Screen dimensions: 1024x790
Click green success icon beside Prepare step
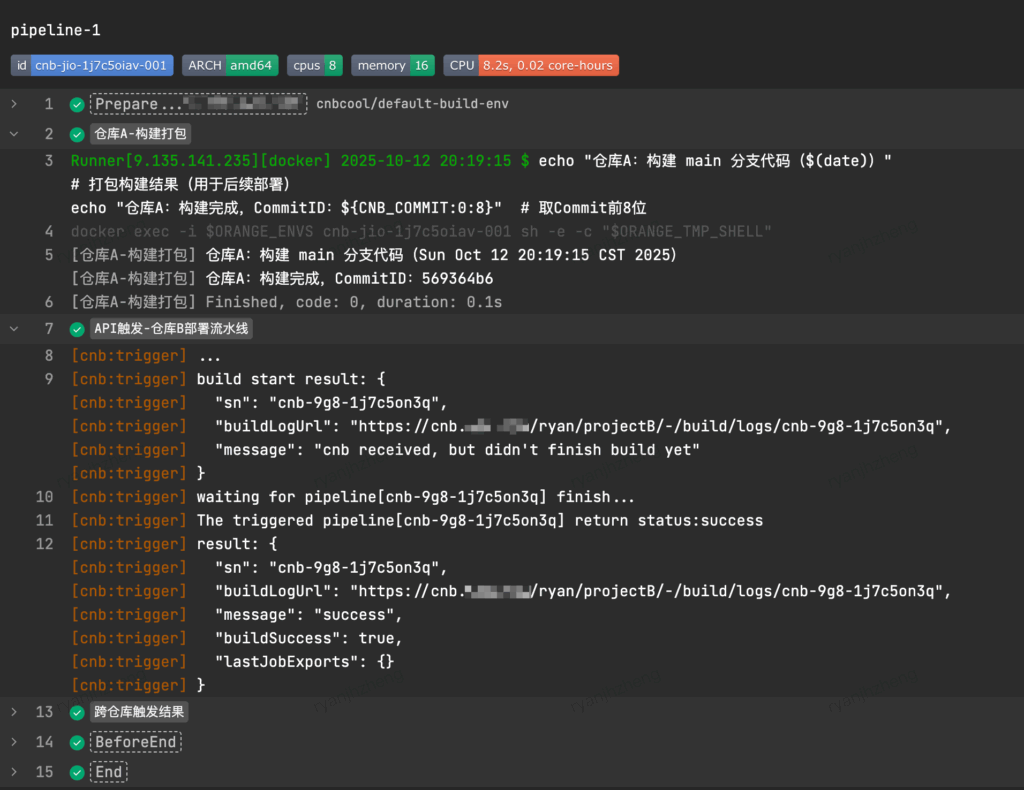(x=77, y=104)
